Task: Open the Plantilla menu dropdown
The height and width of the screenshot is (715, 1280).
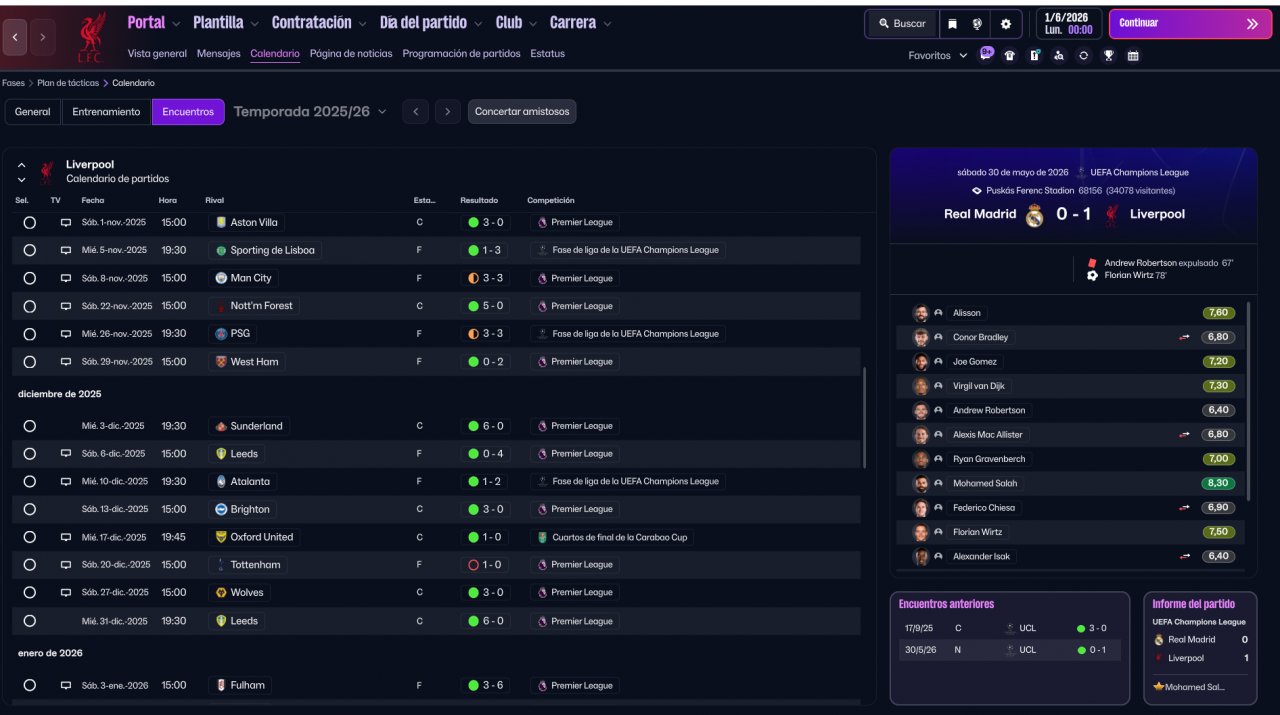Action: coord(225,23)
